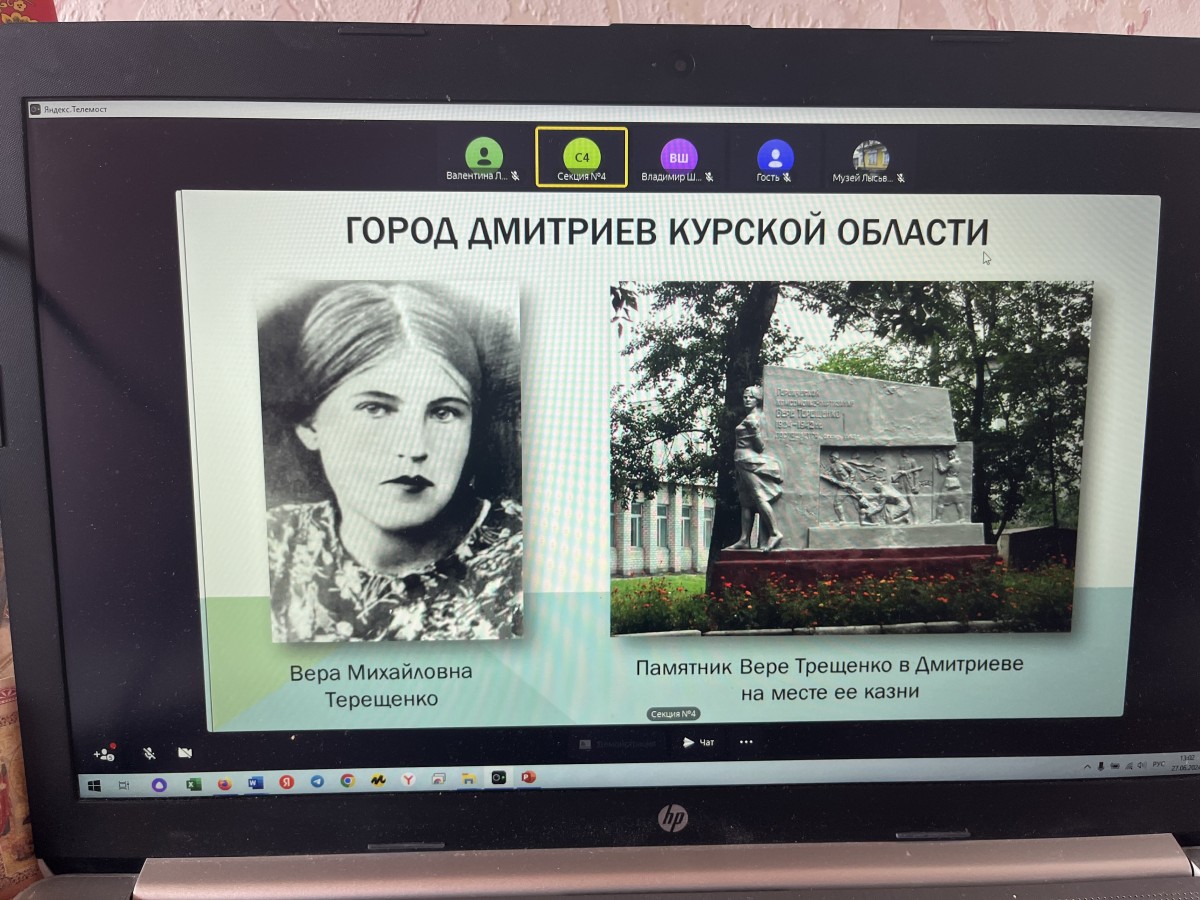This screenshot has height=900, width=1200.
Task: Click Владимир Ш. participant avatar
Action: click(678, 157)
